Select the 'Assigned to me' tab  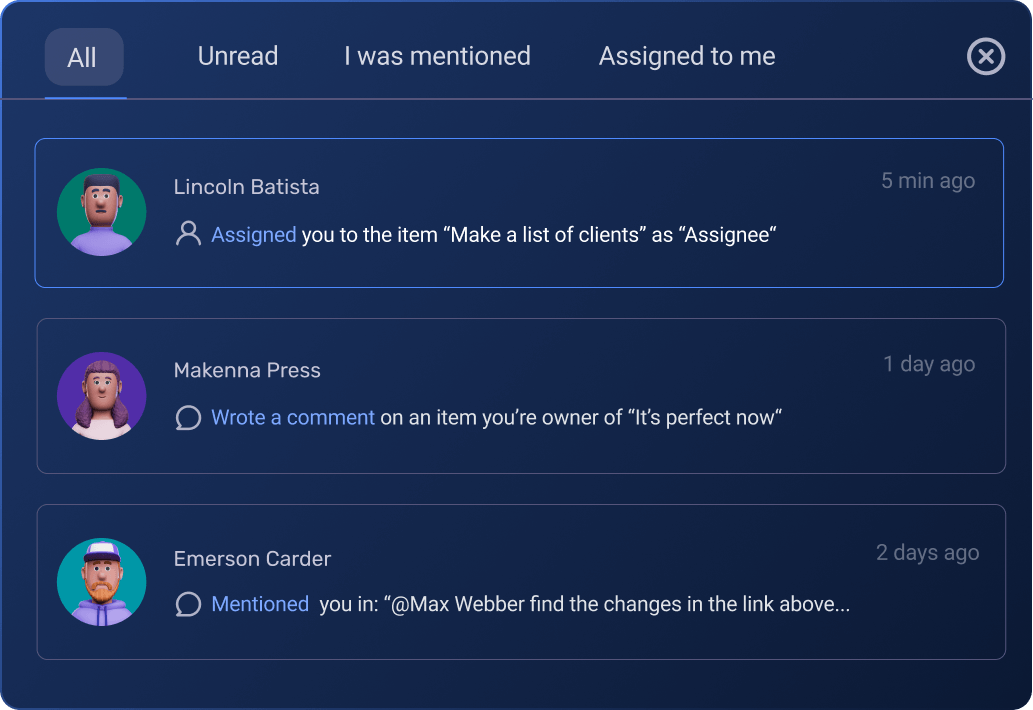(x=686, y=56)
